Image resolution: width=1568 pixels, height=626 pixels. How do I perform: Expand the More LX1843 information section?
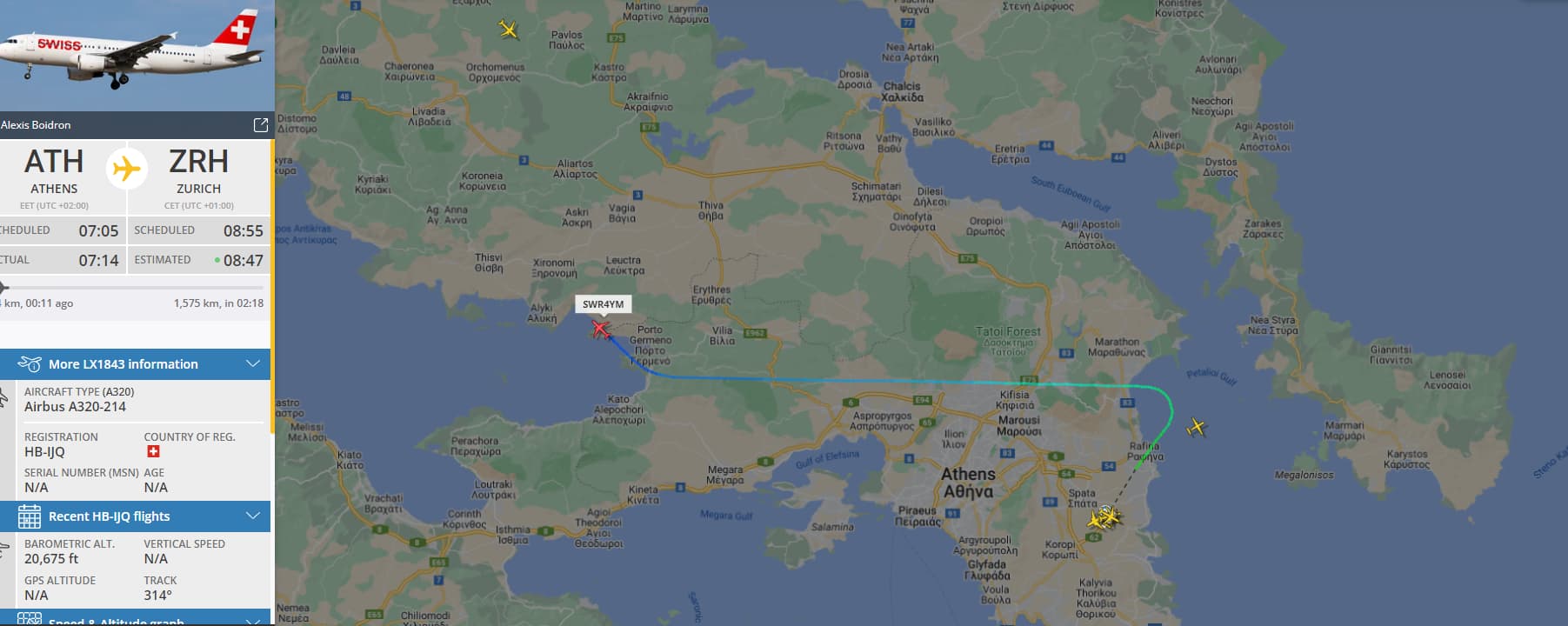(253, 363)
